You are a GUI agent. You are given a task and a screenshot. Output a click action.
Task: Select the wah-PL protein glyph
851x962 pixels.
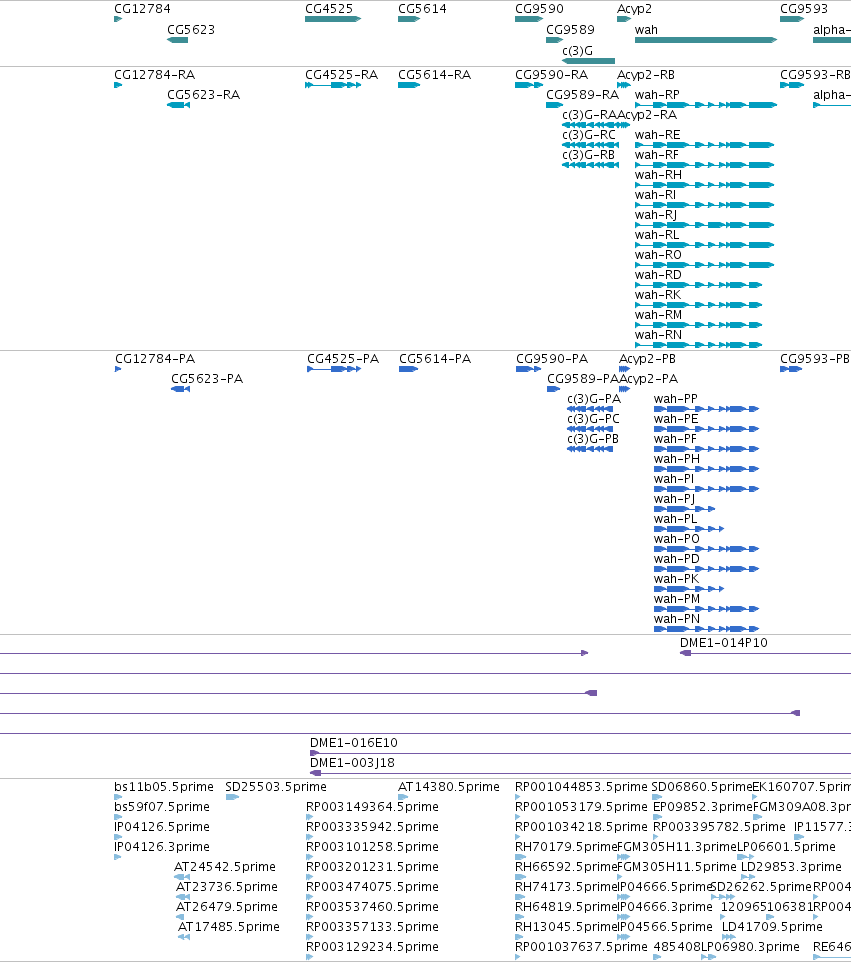point(689,529)
